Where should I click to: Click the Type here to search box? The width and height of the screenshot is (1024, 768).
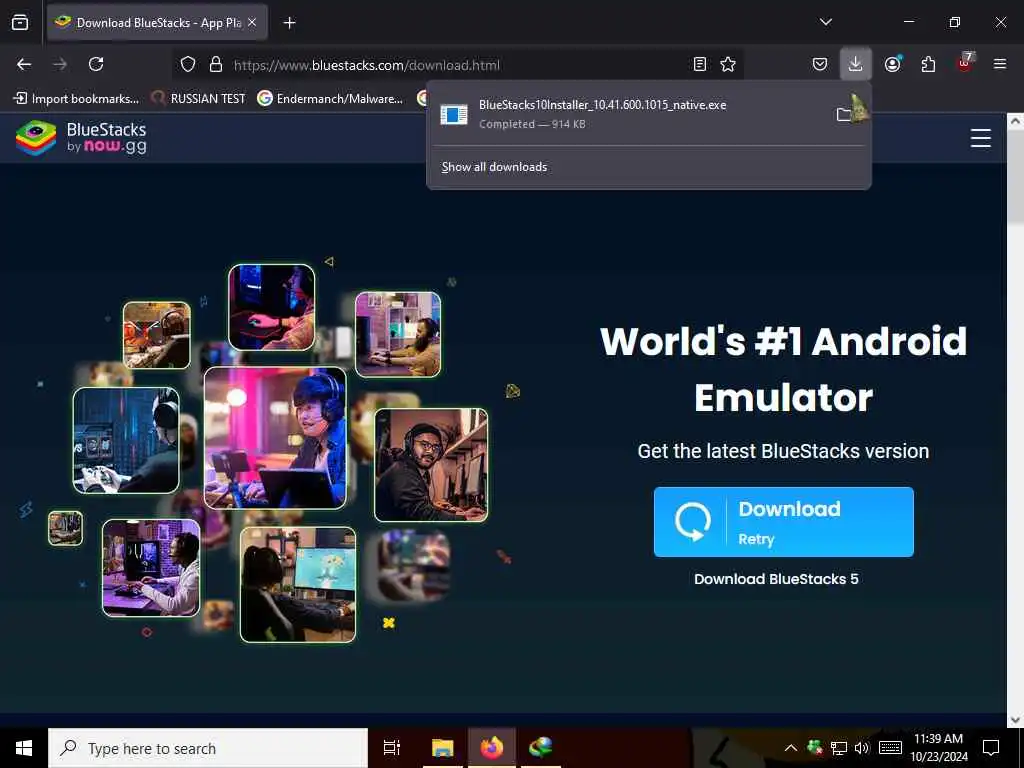click(x=208, y=748)
